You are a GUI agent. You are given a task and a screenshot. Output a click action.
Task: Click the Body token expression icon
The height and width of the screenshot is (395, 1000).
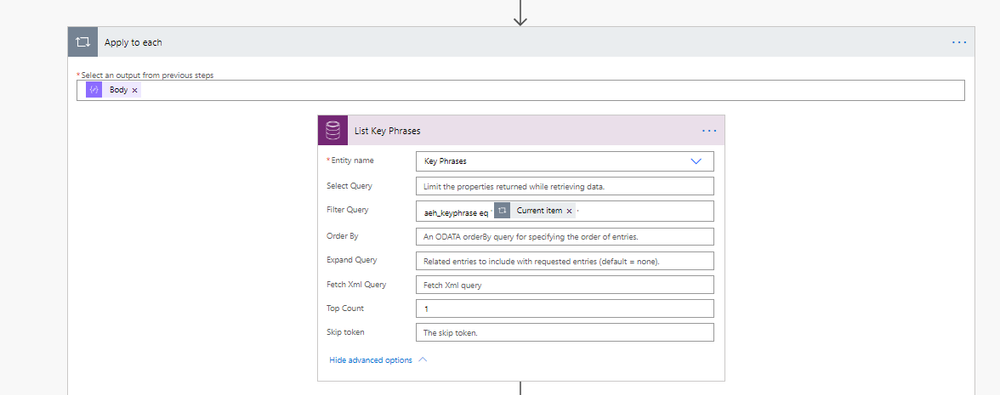tap(94, 91)
